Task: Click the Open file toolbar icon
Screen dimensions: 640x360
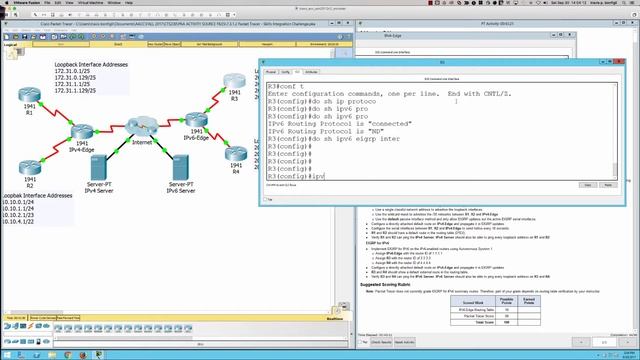Action: 16,37
